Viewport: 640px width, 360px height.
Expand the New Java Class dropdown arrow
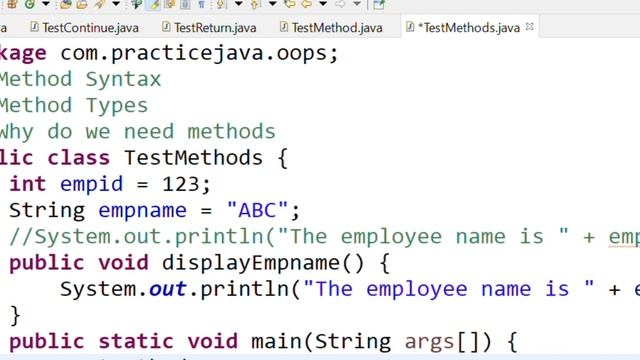[46, 4]
